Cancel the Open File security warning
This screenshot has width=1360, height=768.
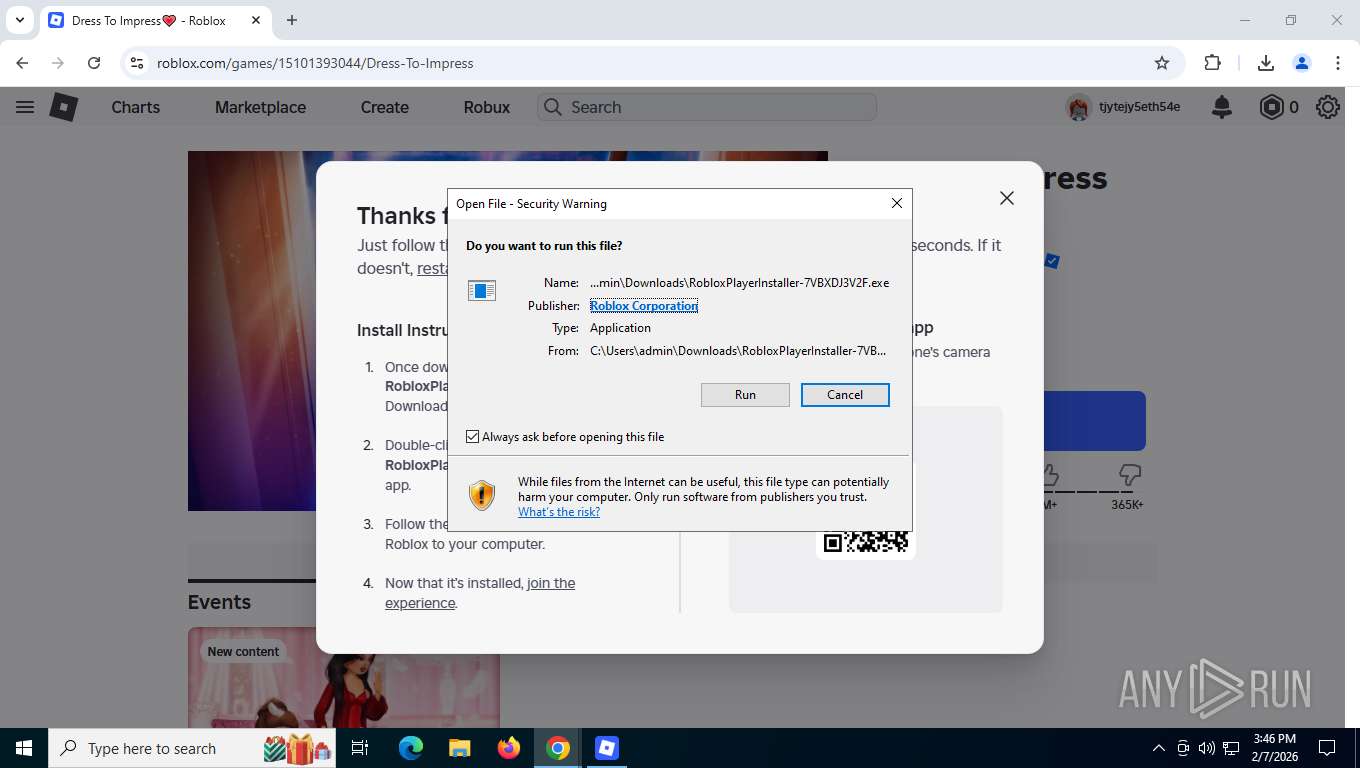click(x=845, y=395)
